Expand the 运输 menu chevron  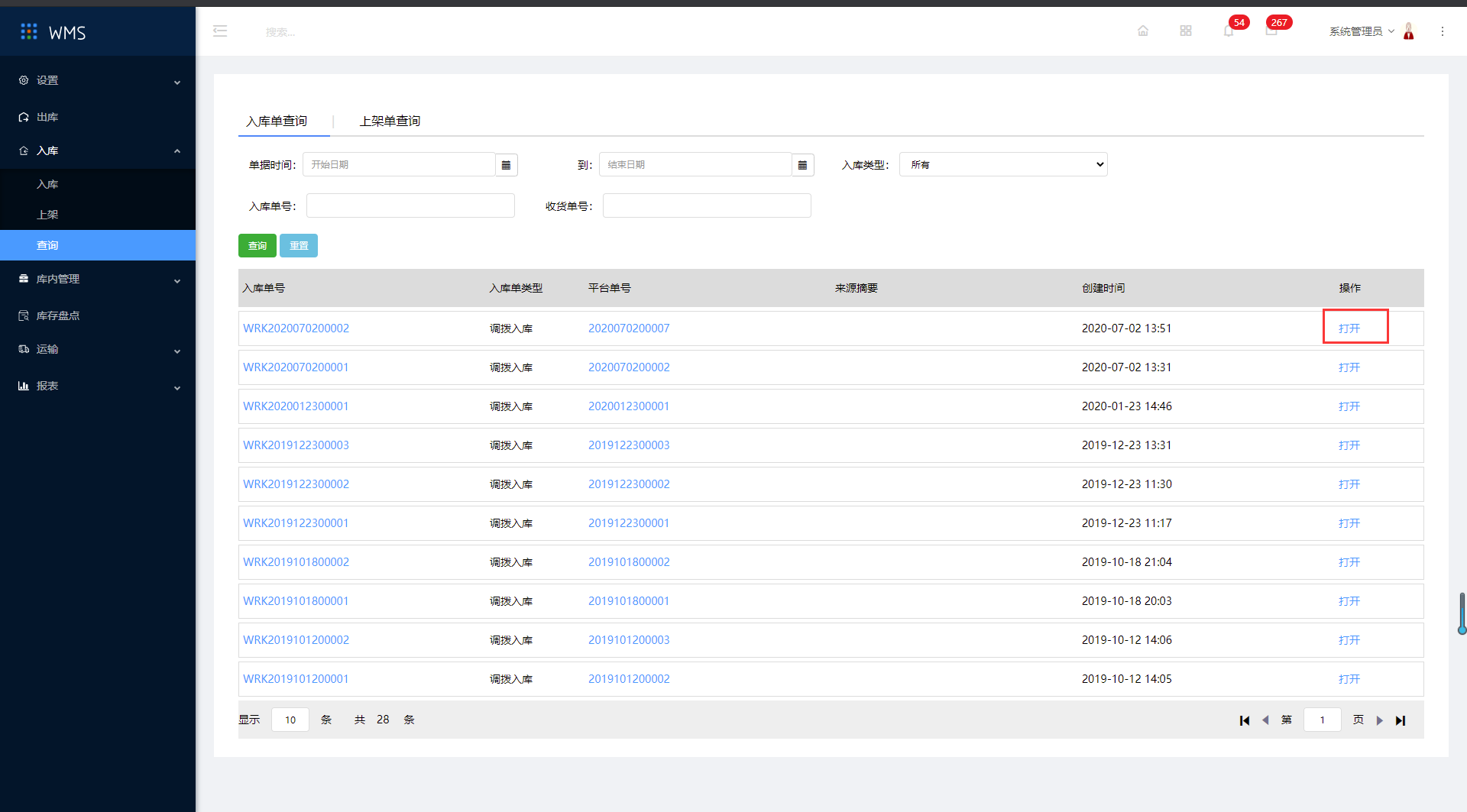pos(177,351)
